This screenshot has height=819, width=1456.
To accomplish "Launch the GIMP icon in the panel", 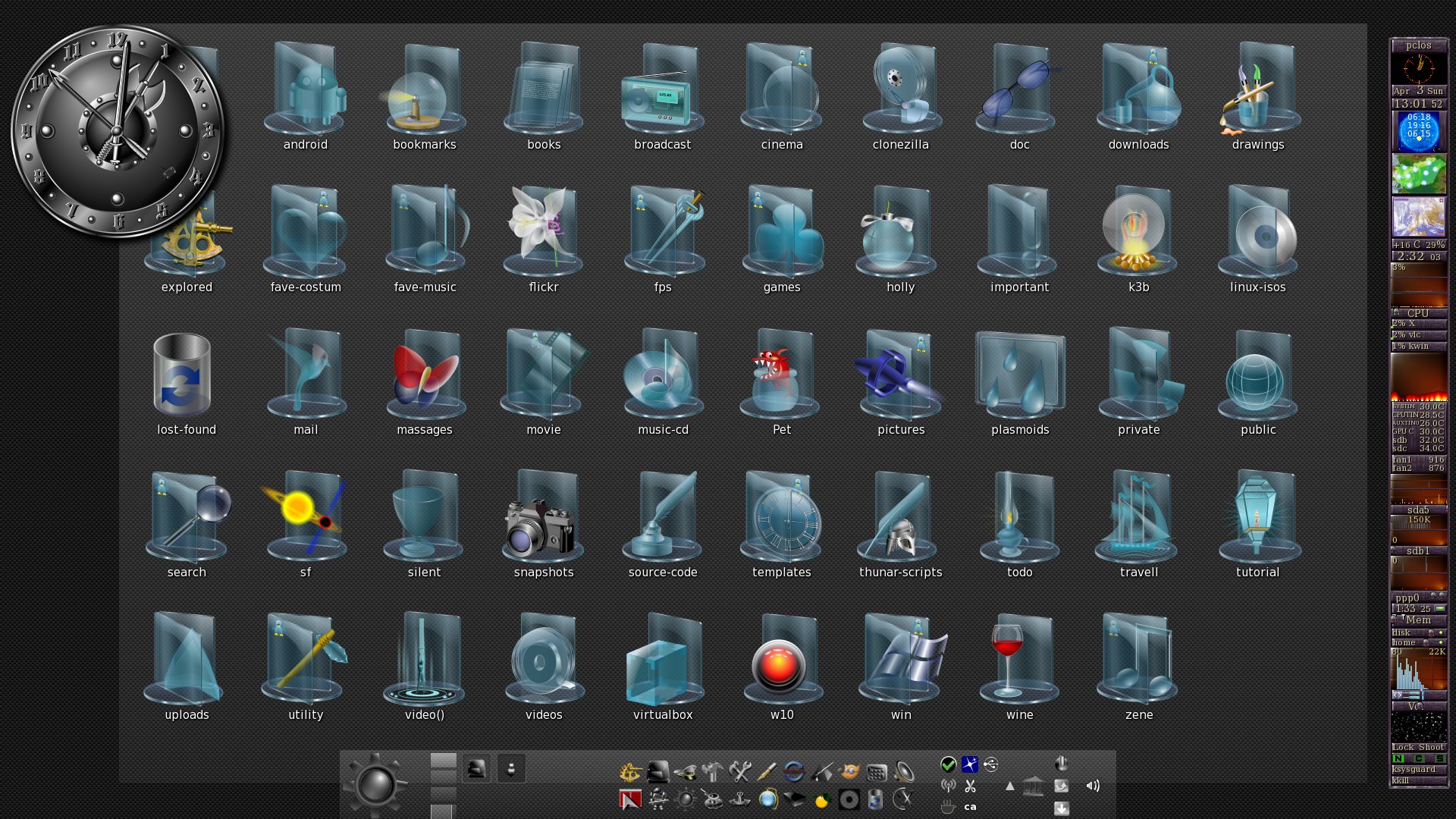I will (849, 772).
